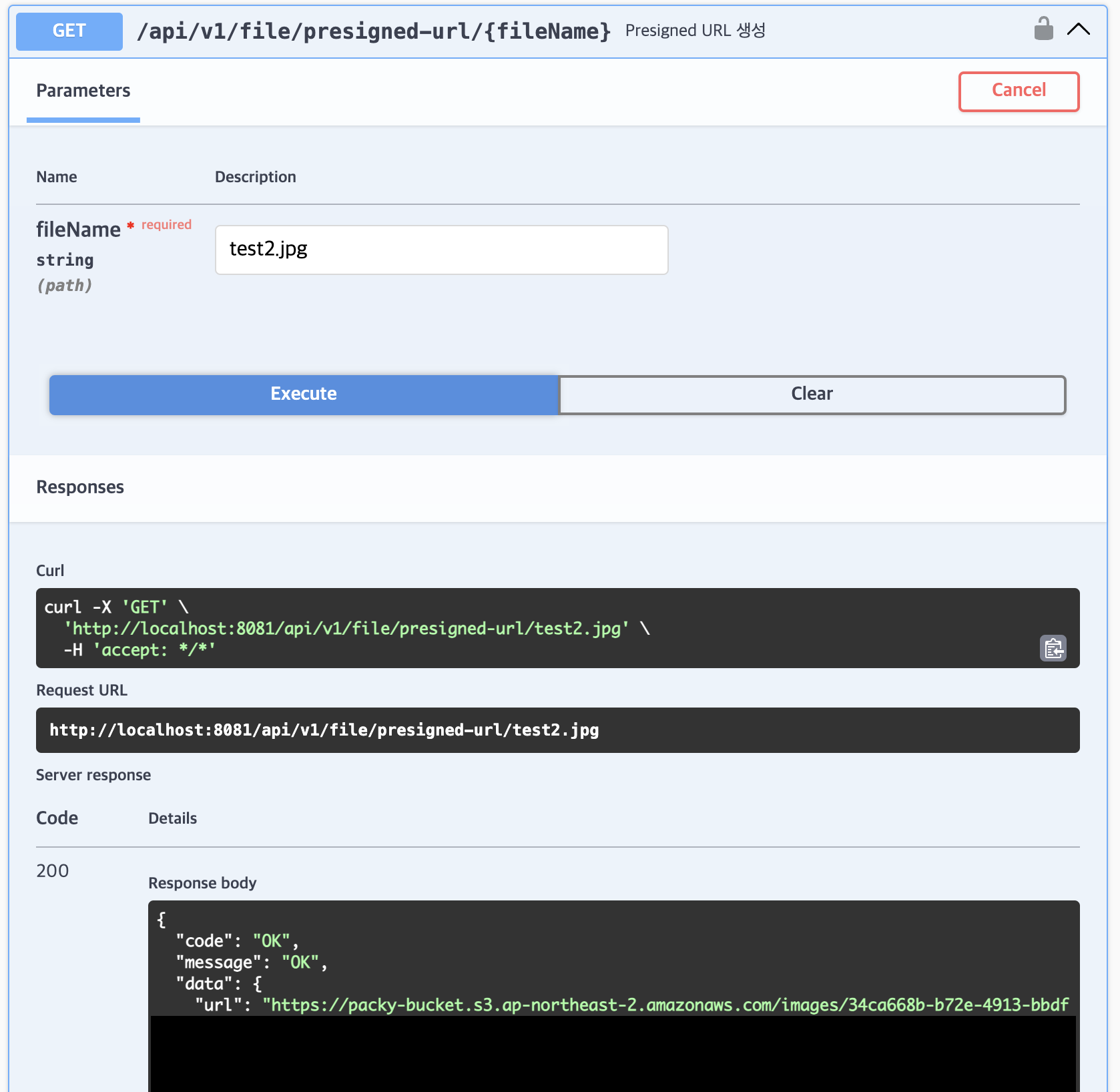Click the Details column header
Viewport: 1120px width, 1092px height.
click(x=173, y=818)
